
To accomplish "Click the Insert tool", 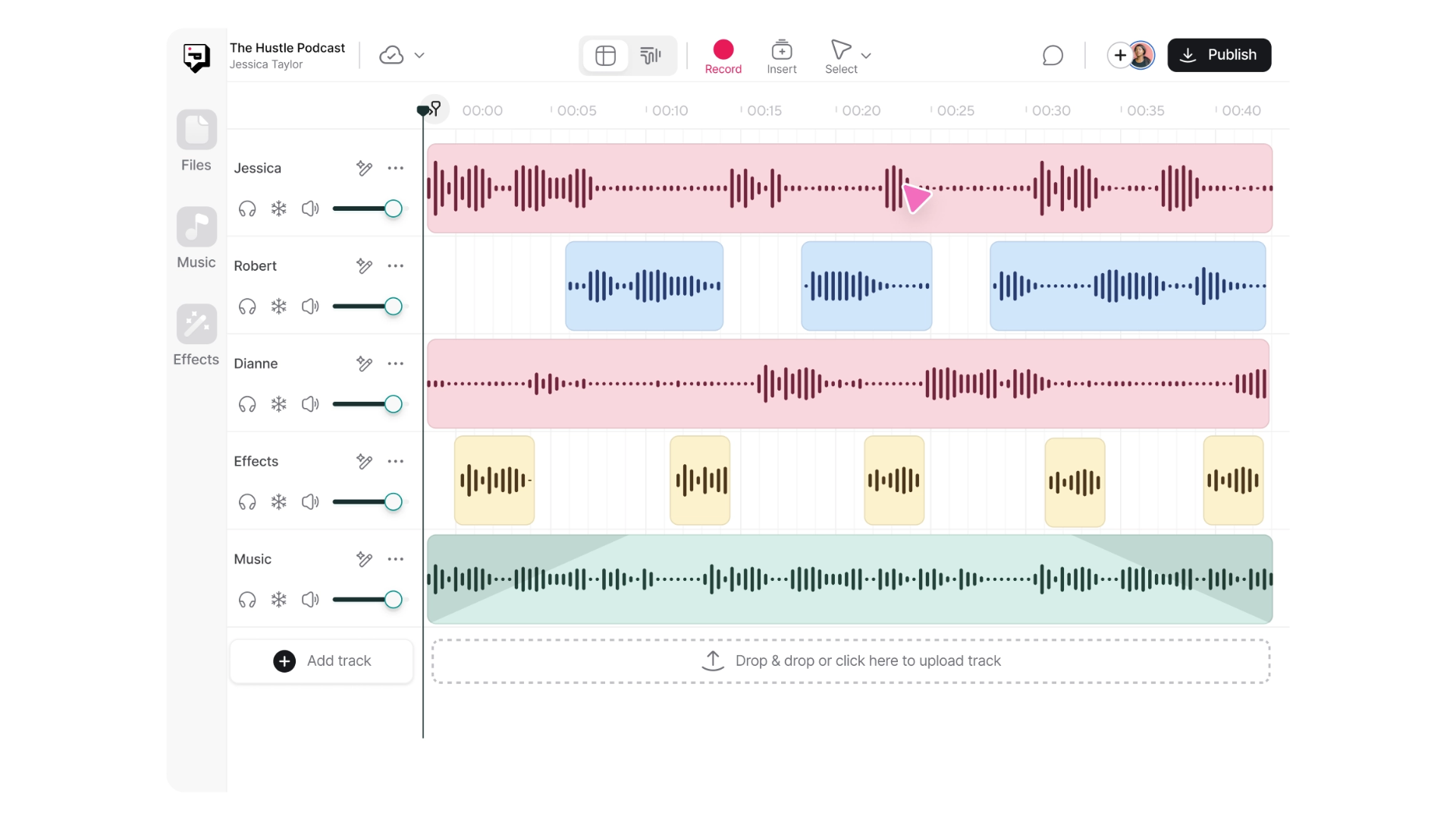I will 782,57.
